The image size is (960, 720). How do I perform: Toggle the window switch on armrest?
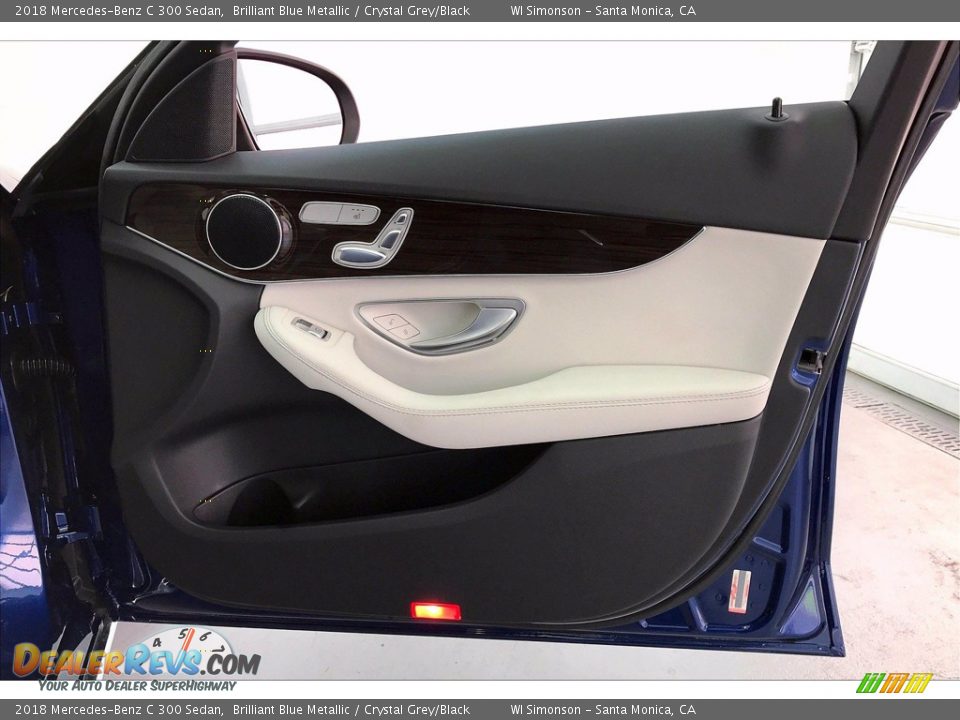(x=310, y=328)
